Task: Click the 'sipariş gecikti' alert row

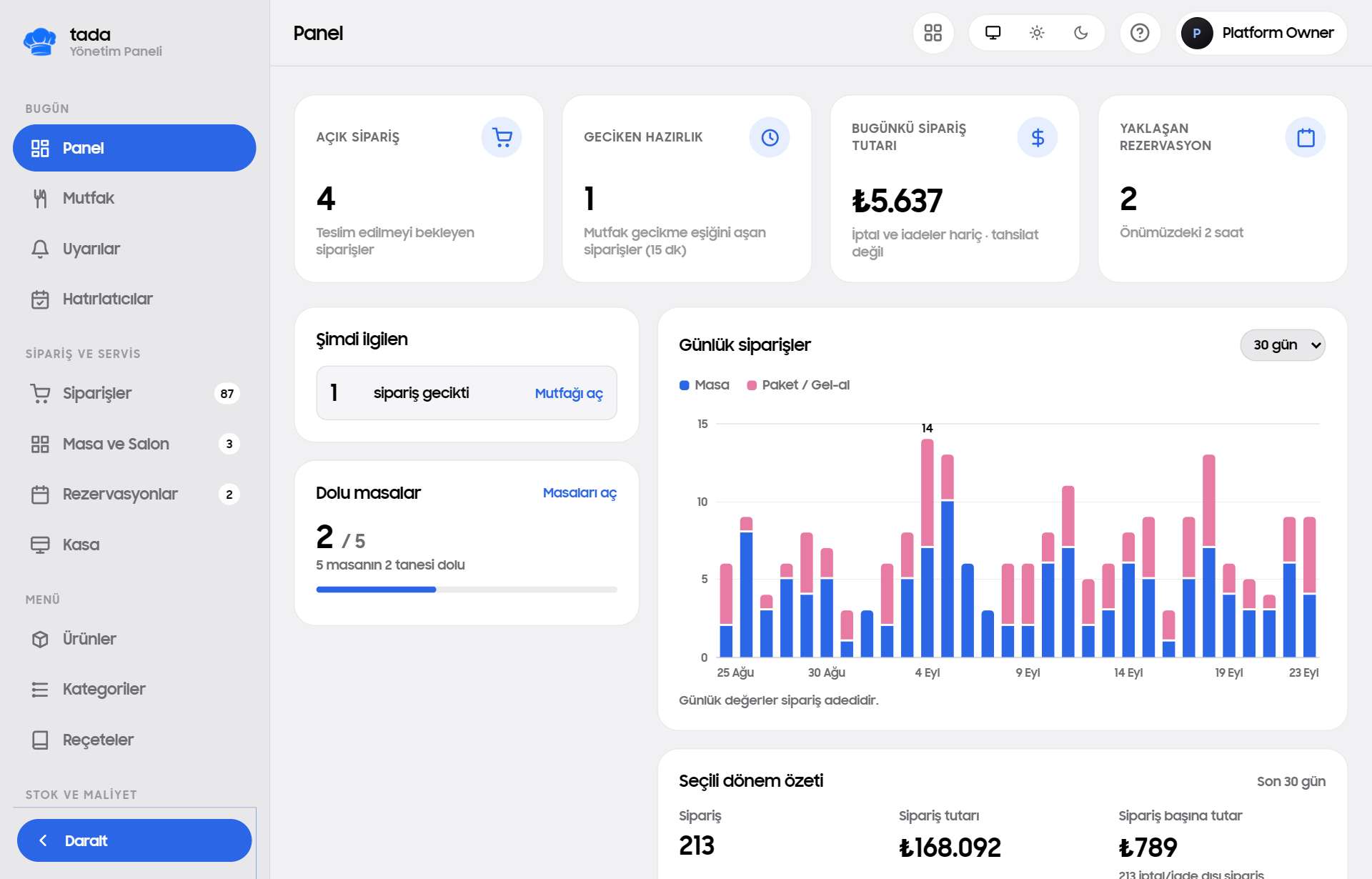Action: tap(467, 393)
